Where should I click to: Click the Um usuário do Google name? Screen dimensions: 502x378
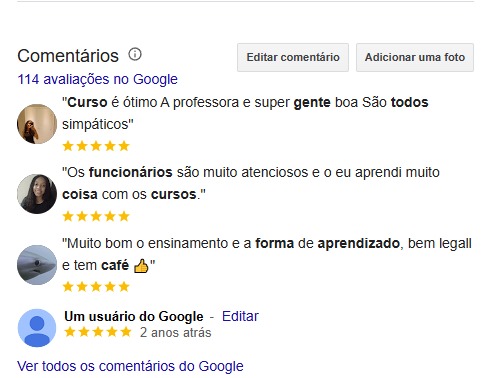click(x=134, y=316)
